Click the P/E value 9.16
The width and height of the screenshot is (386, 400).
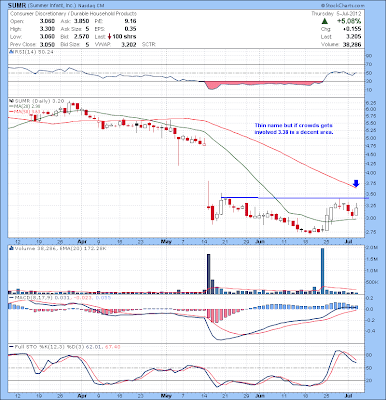(x=130, y=21)
